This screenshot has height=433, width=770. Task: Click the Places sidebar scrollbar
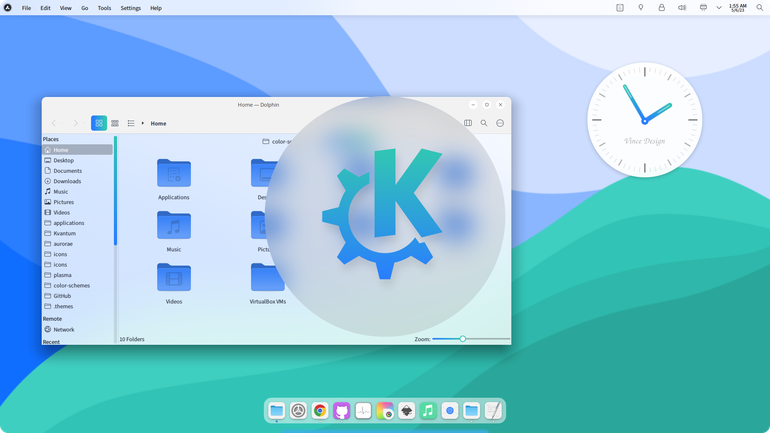pos(115,190)
